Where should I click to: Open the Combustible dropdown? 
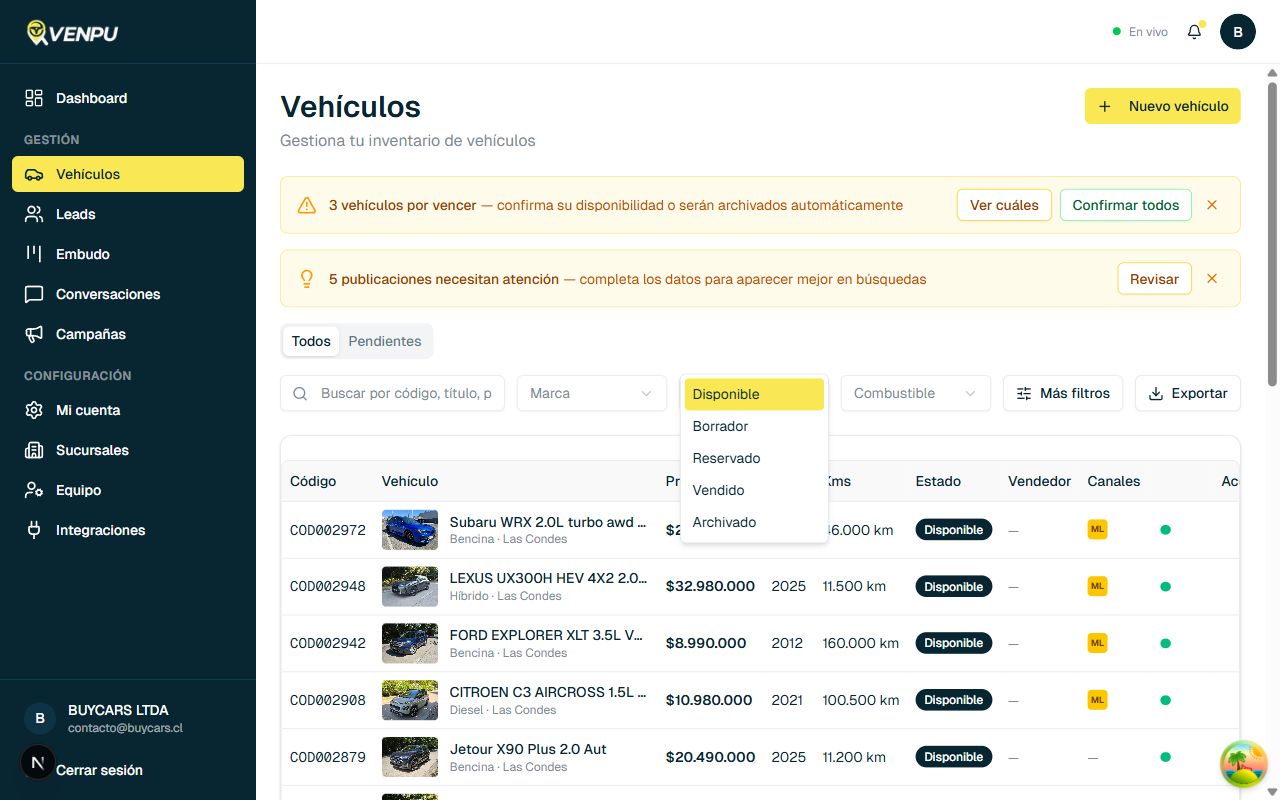[x=915, y=393]
